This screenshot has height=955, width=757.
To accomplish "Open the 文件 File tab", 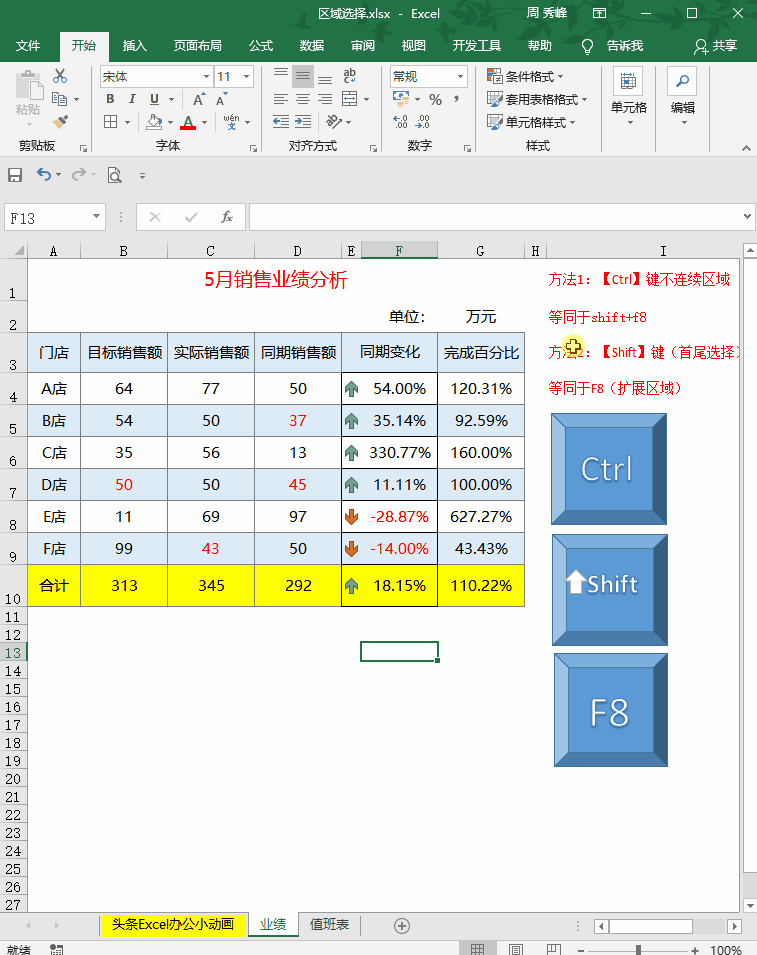I will [x=28, y=46].
